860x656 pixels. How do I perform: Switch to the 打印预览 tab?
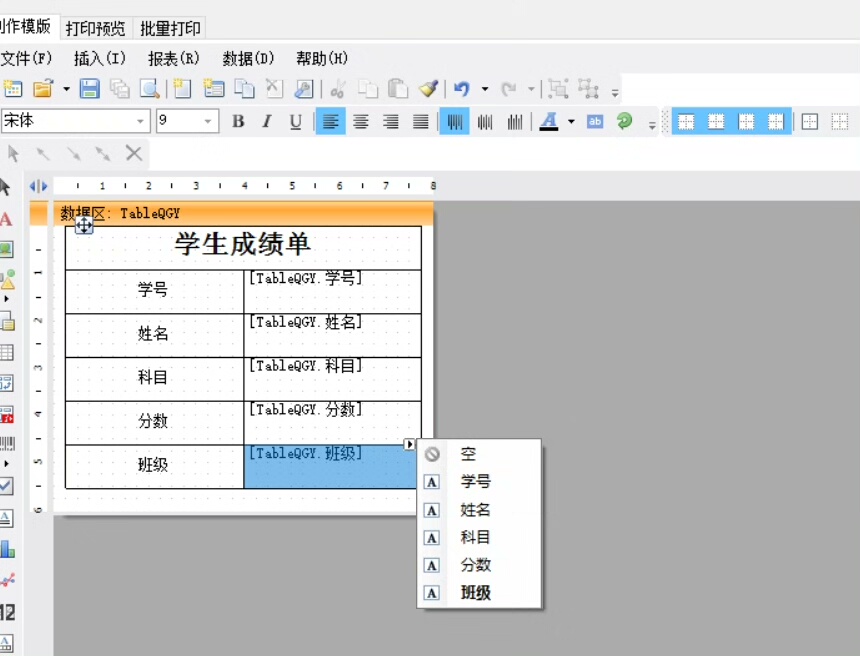tap(96, 28)
